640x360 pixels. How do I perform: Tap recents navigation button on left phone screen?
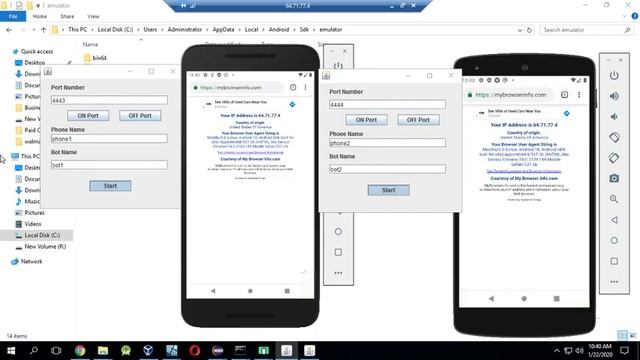[x=287, y=291]
